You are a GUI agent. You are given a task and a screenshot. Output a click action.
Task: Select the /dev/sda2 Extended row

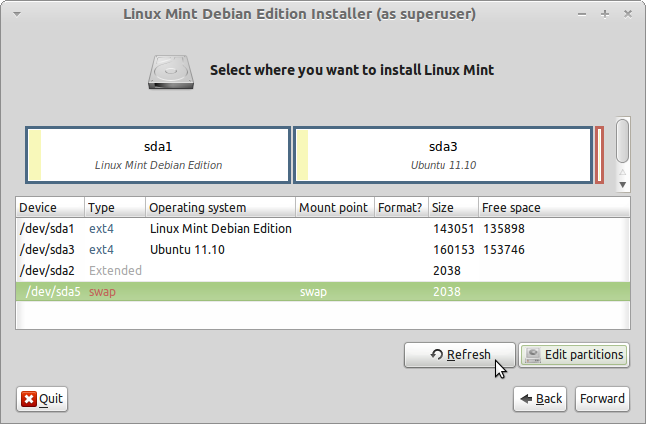click(323, 271)
